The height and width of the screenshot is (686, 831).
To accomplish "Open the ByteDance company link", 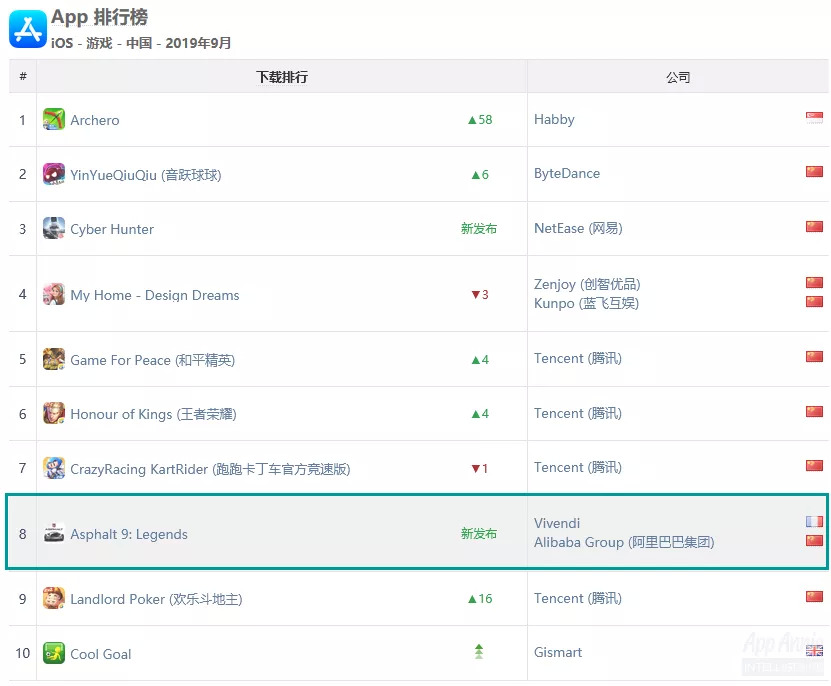I will click(567, 173).
